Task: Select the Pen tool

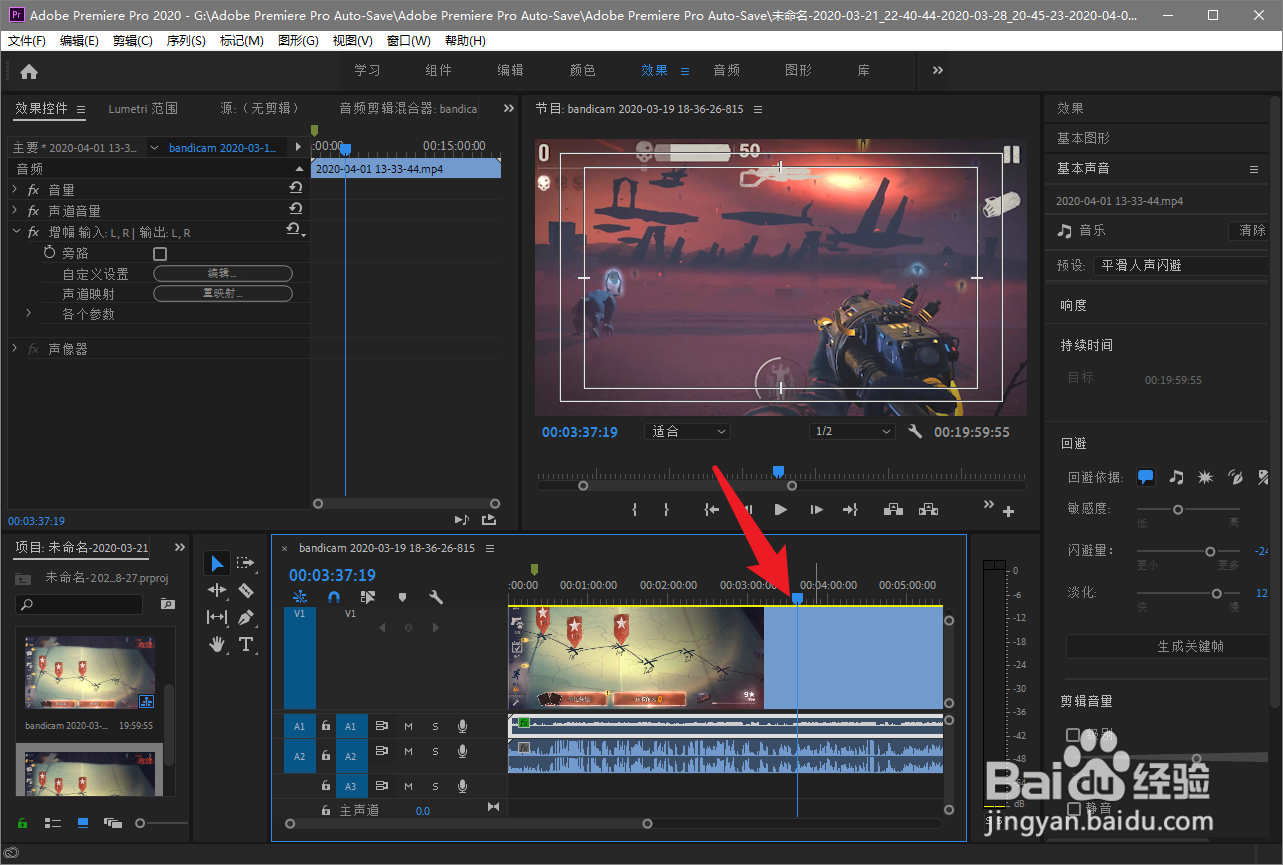Action: pos(246,618)
